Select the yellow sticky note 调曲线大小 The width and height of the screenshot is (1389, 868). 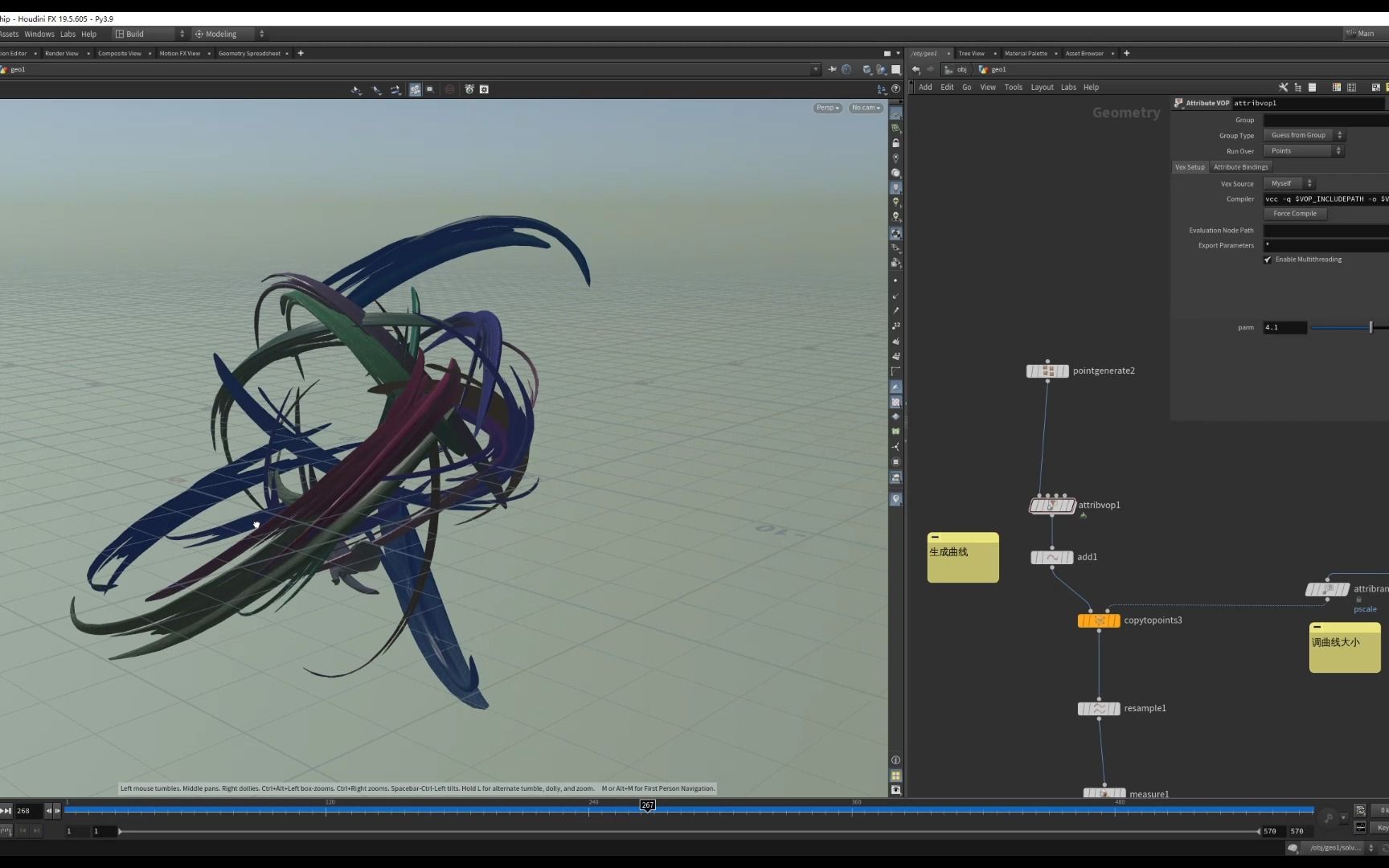click(1345, 647)
